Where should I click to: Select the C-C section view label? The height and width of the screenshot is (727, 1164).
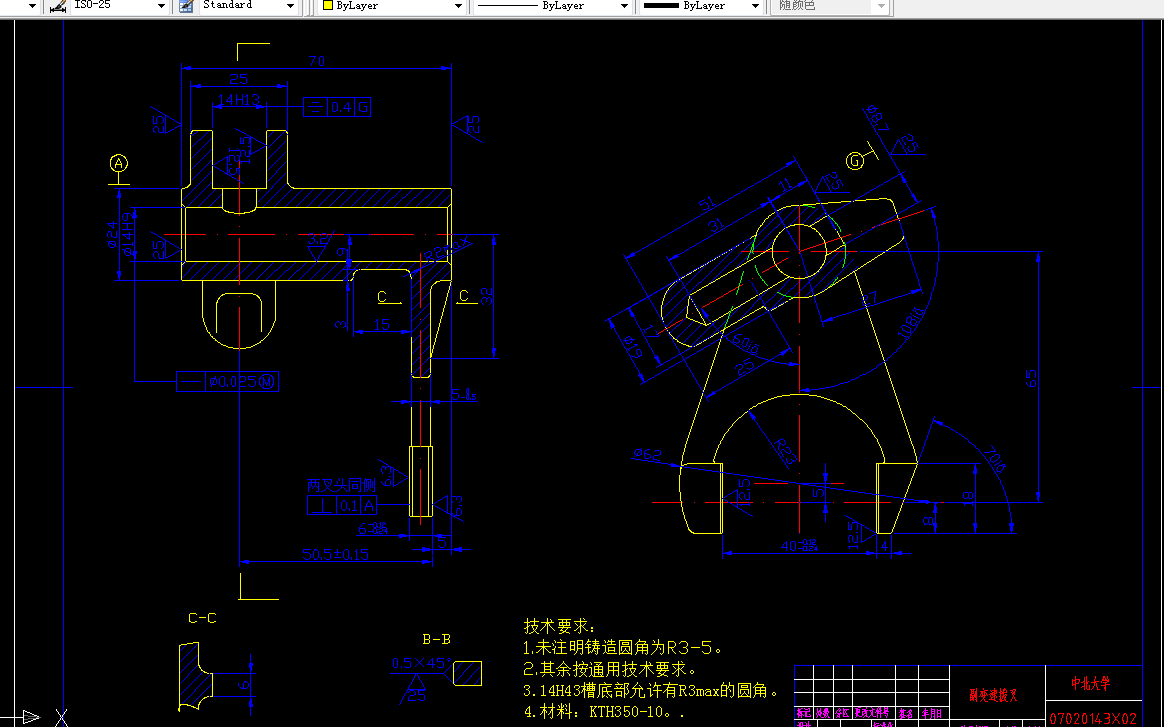[x=203, y=618]
